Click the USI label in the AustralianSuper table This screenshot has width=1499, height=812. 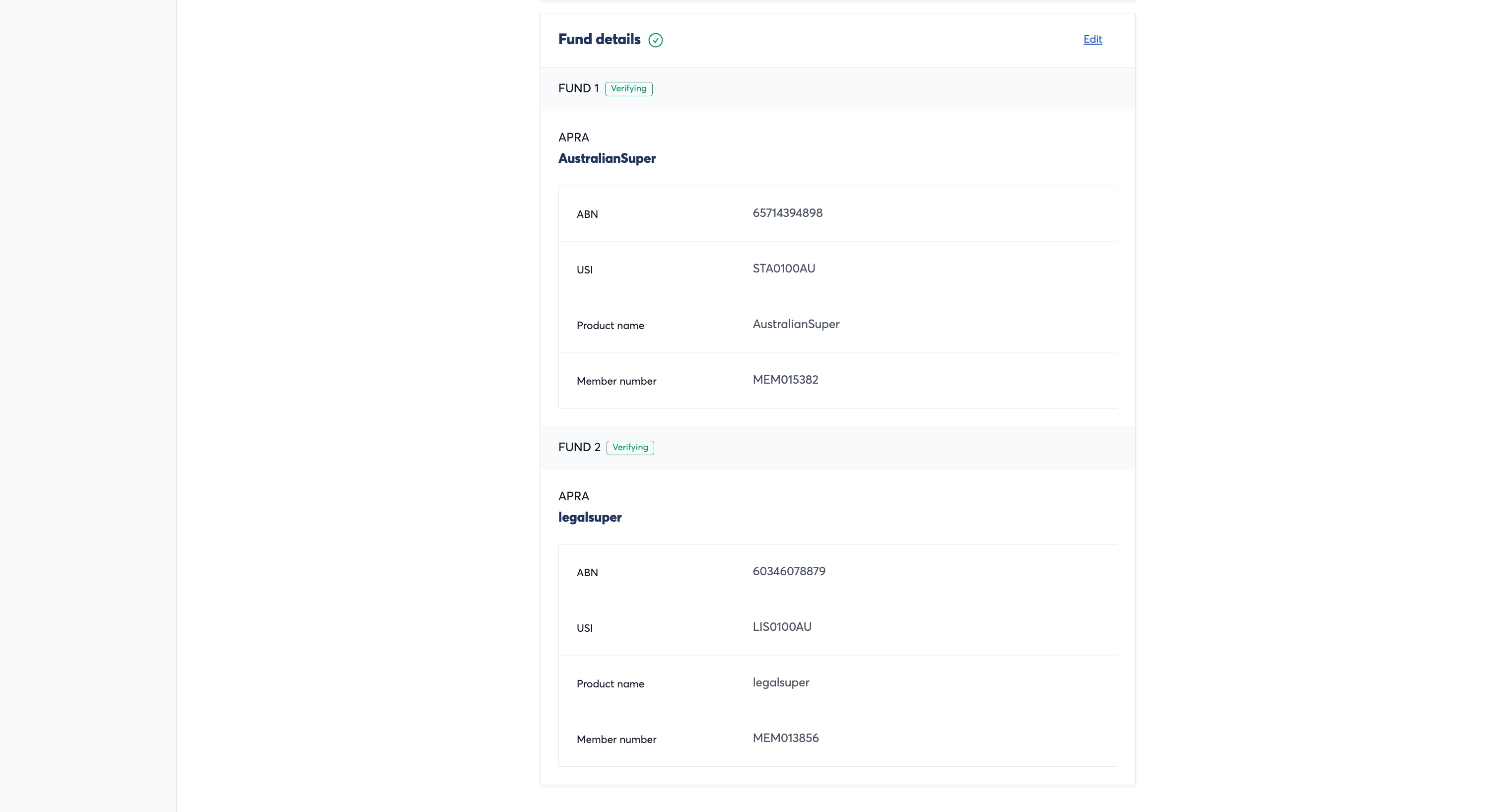584,270
